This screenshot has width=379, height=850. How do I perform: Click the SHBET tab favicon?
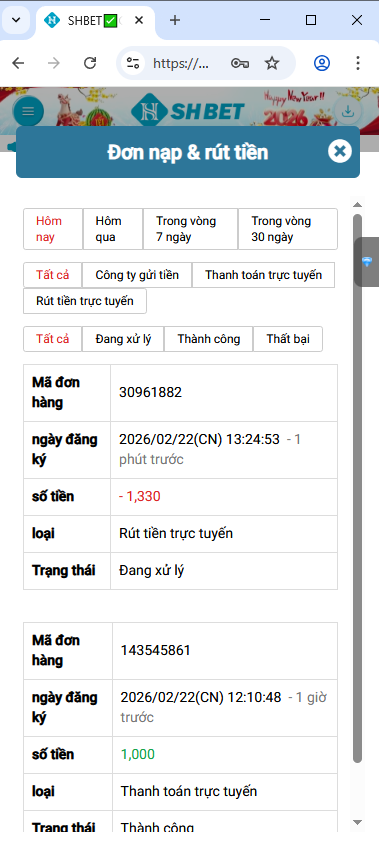pyautogui.click(x=52, y=21)
